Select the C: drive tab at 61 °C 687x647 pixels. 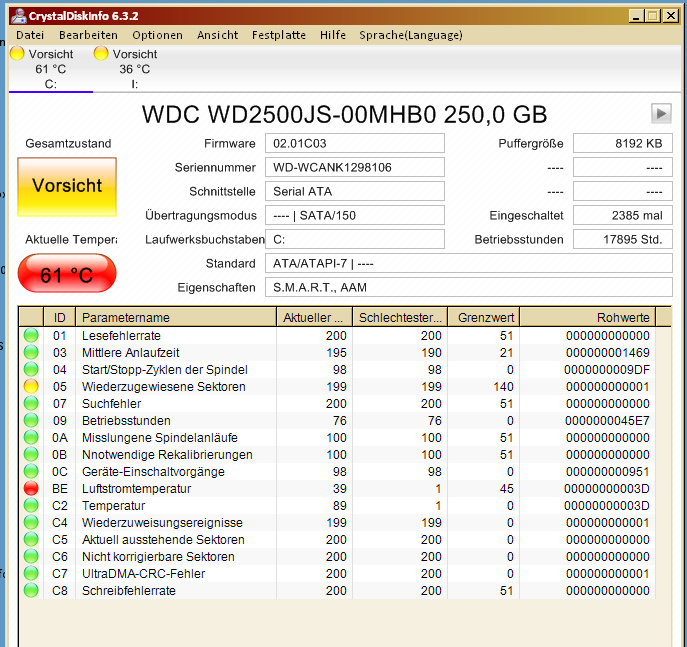(50, 69)
